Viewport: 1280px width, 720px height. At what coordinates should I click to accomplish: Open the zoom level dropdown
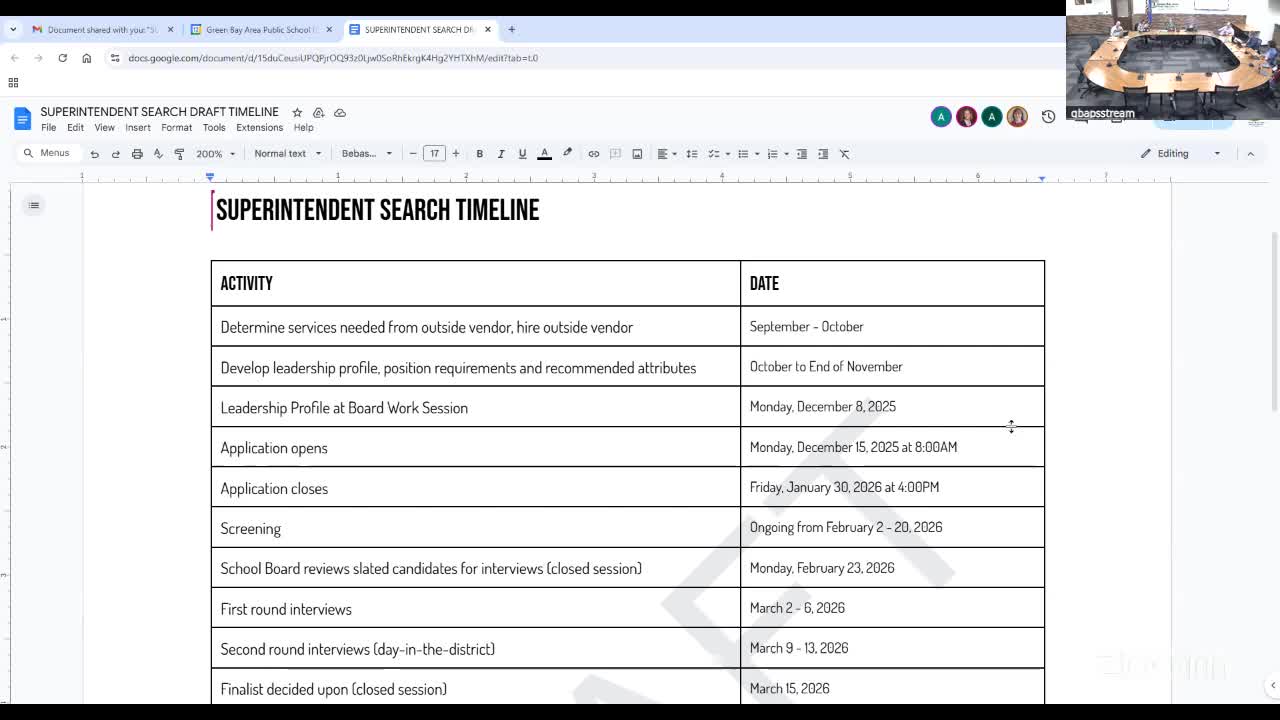(x=215, y=154)
